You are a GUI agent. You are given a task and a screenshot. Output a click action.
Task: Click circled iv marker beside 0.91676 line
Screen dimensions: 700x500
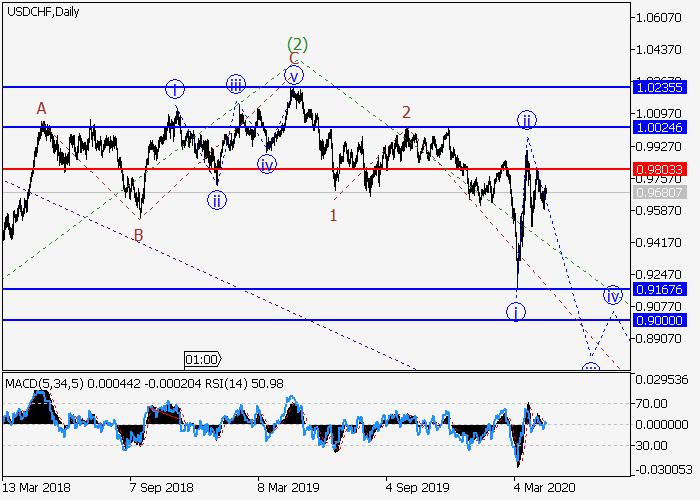tap(612, 295)
